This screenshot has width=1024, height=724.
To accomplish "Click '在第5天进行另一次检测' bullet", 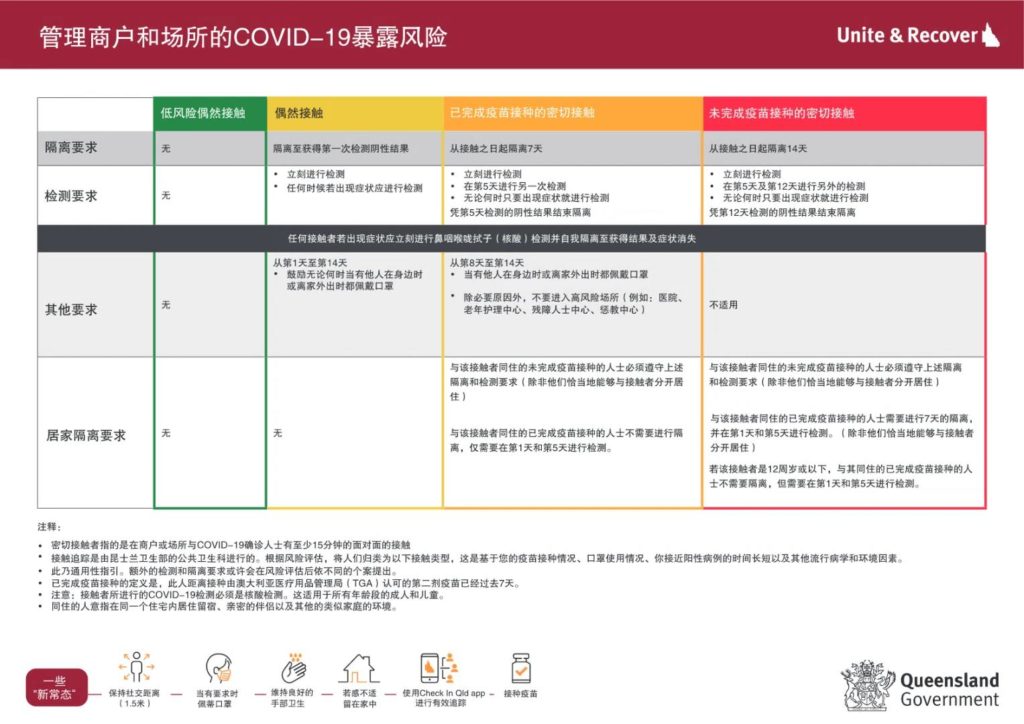I will [515, 186].
